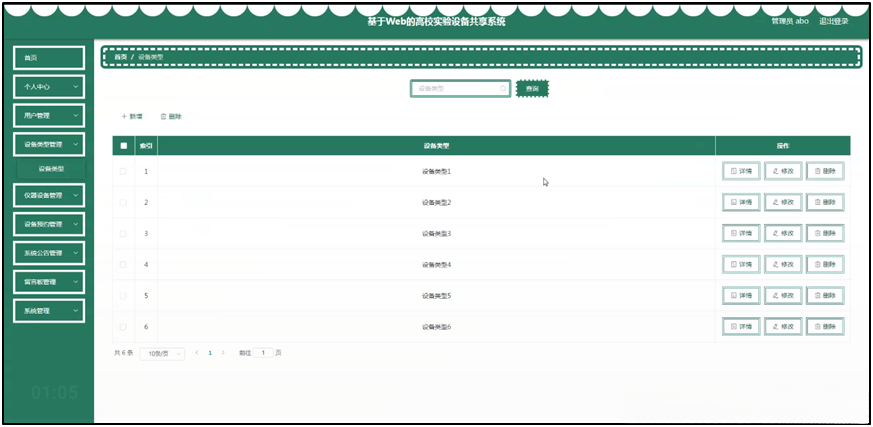Remove 设备类型3 with 删除
This screenshot has height=427, width=873.
pos(825,233)
